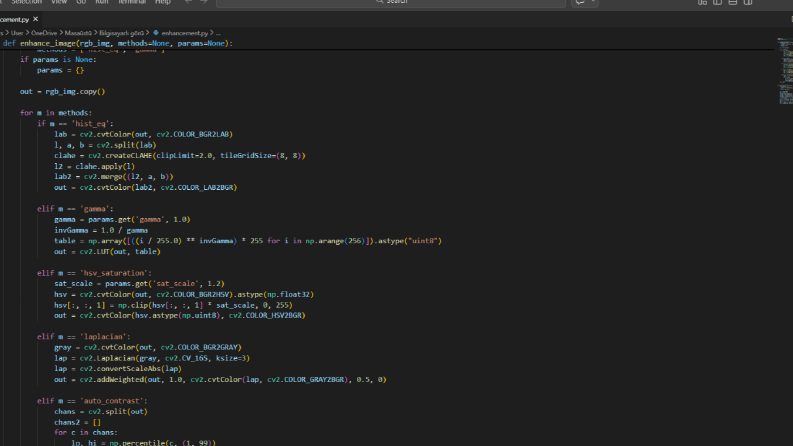Open the View menu
The image size is (793, 446).
(59, 2)
